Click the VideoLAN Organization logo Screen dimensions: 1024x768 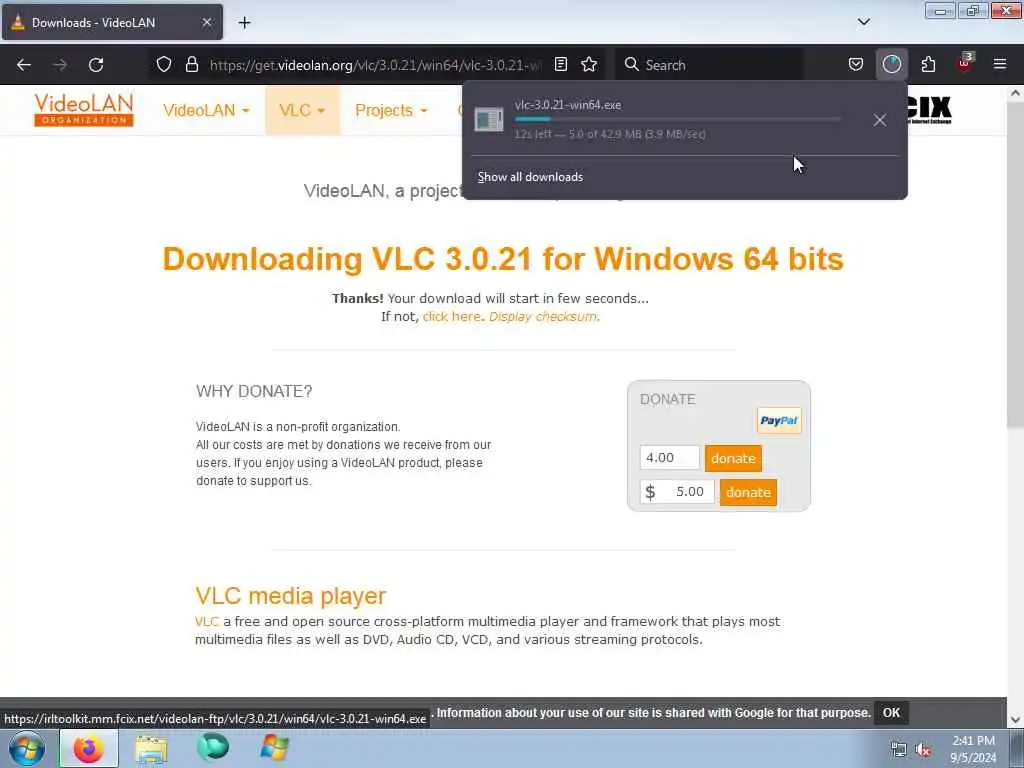point(84,110)
